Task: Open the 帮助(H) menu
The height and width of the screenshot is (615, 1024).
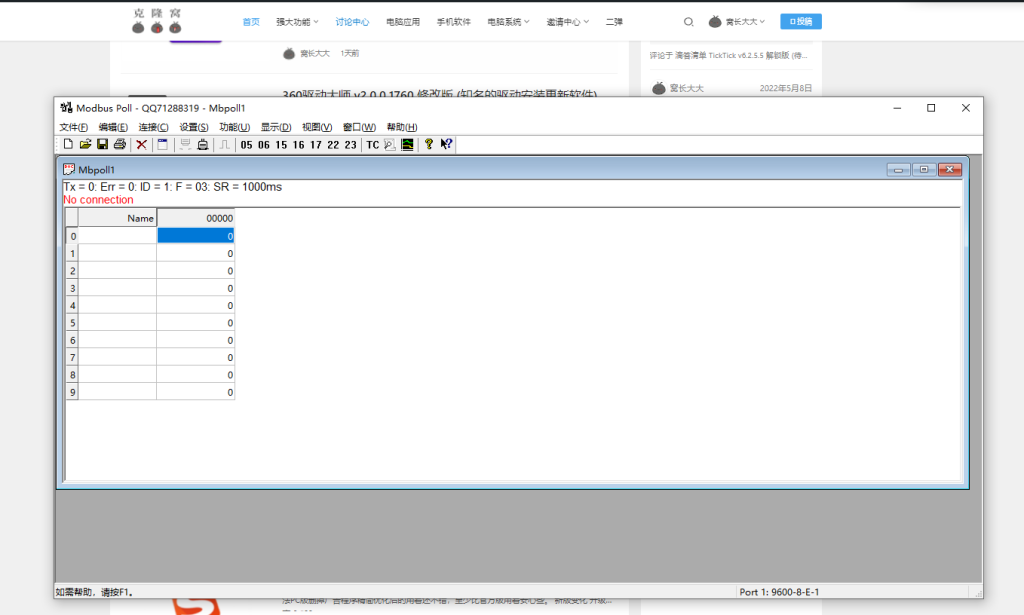Action: (402, 127)
